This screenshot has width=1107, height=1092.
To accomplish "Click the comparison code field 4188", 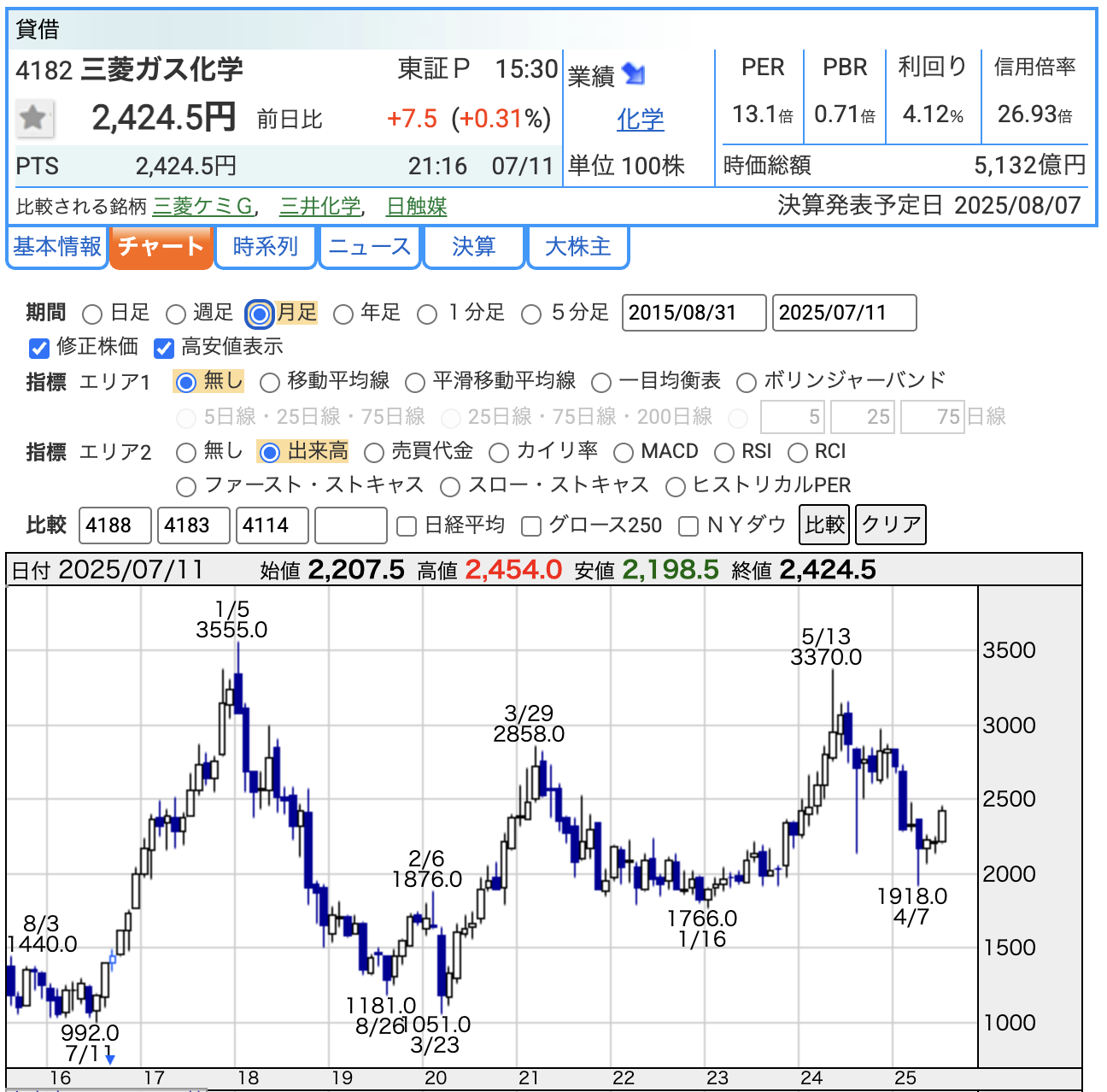I will [x=115, y=525].
